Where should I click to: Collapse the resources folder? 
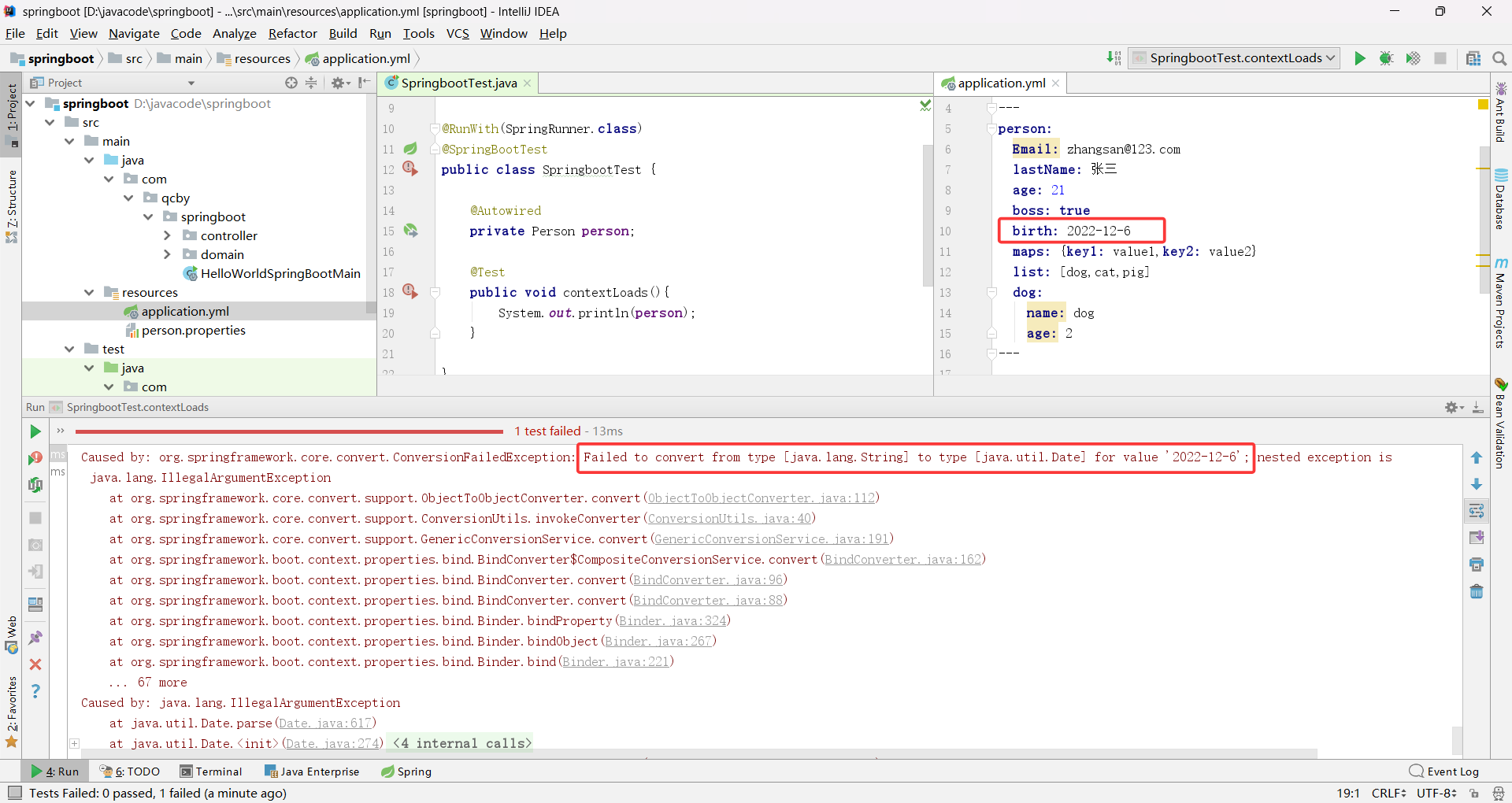(89, 292)
